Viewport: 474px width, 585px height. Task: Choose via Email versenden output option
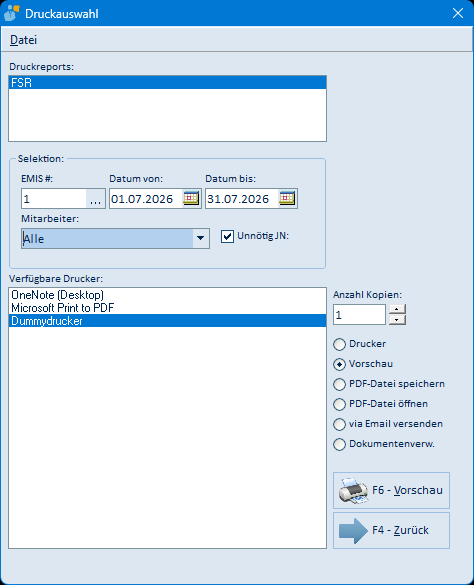pos(339,424)
